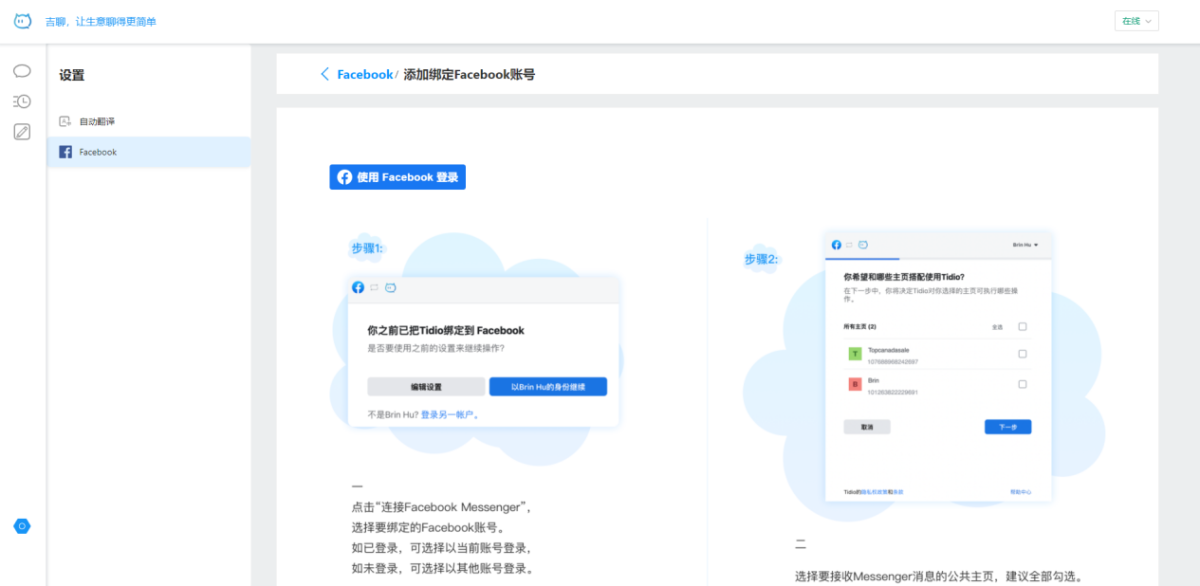Click the Facebook breadcrumb link

365,74
